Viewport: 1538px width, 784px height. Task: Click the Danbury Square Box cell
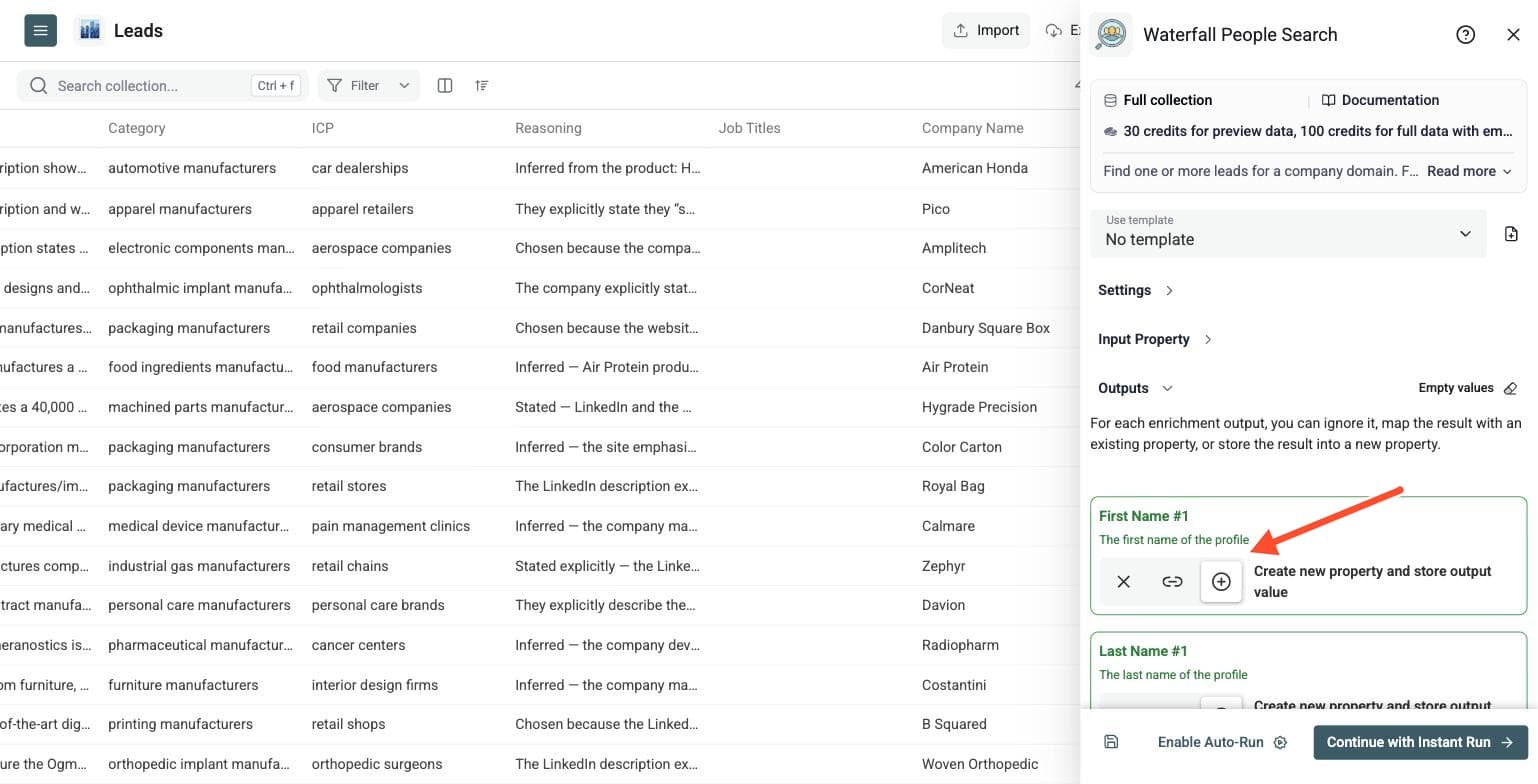tap(986, 328)
